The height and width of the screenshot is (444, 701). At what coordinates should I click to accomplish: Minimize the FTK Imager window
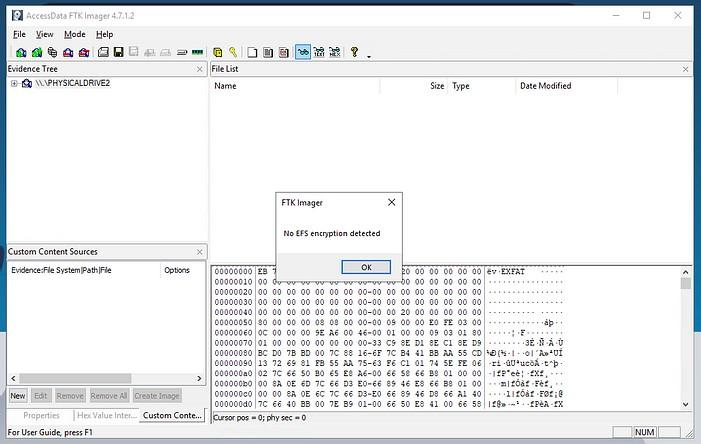pos(616,16)
